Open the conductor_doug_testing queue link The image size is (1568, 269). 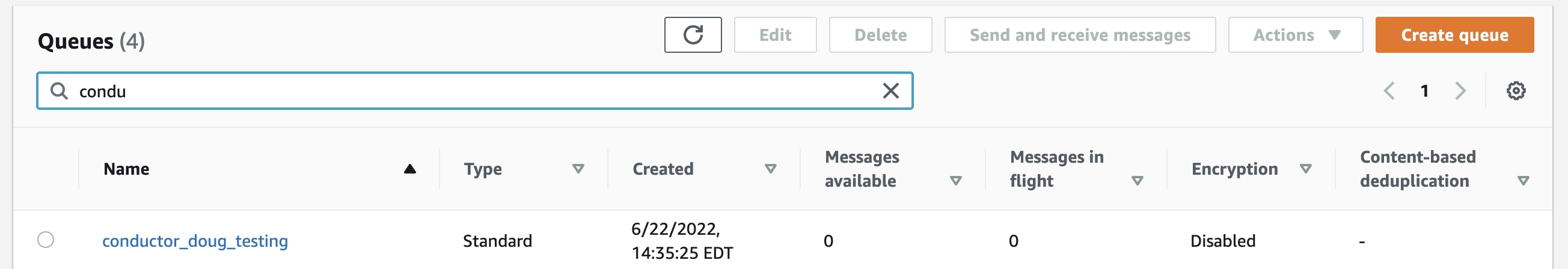tap(195, 241)
